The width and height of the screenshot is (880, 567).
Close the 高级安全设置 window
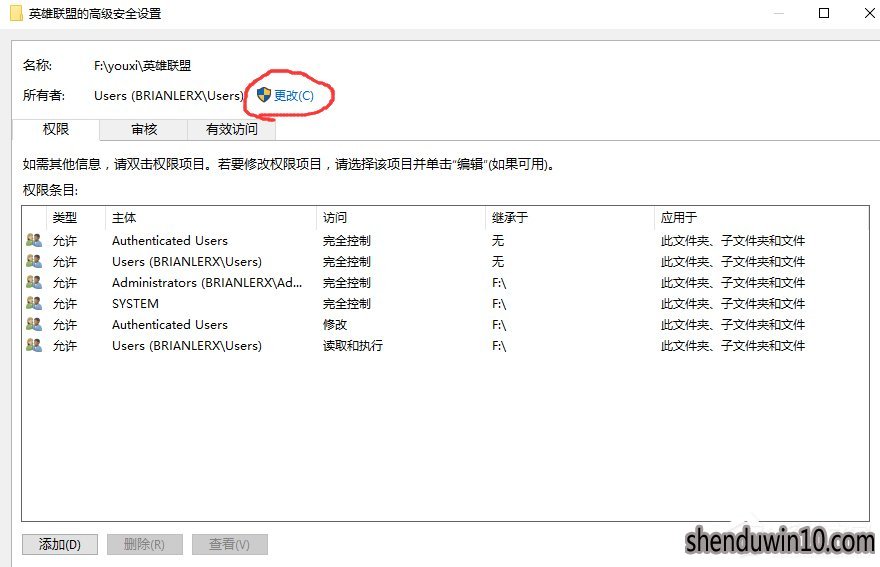pos(869,13)
